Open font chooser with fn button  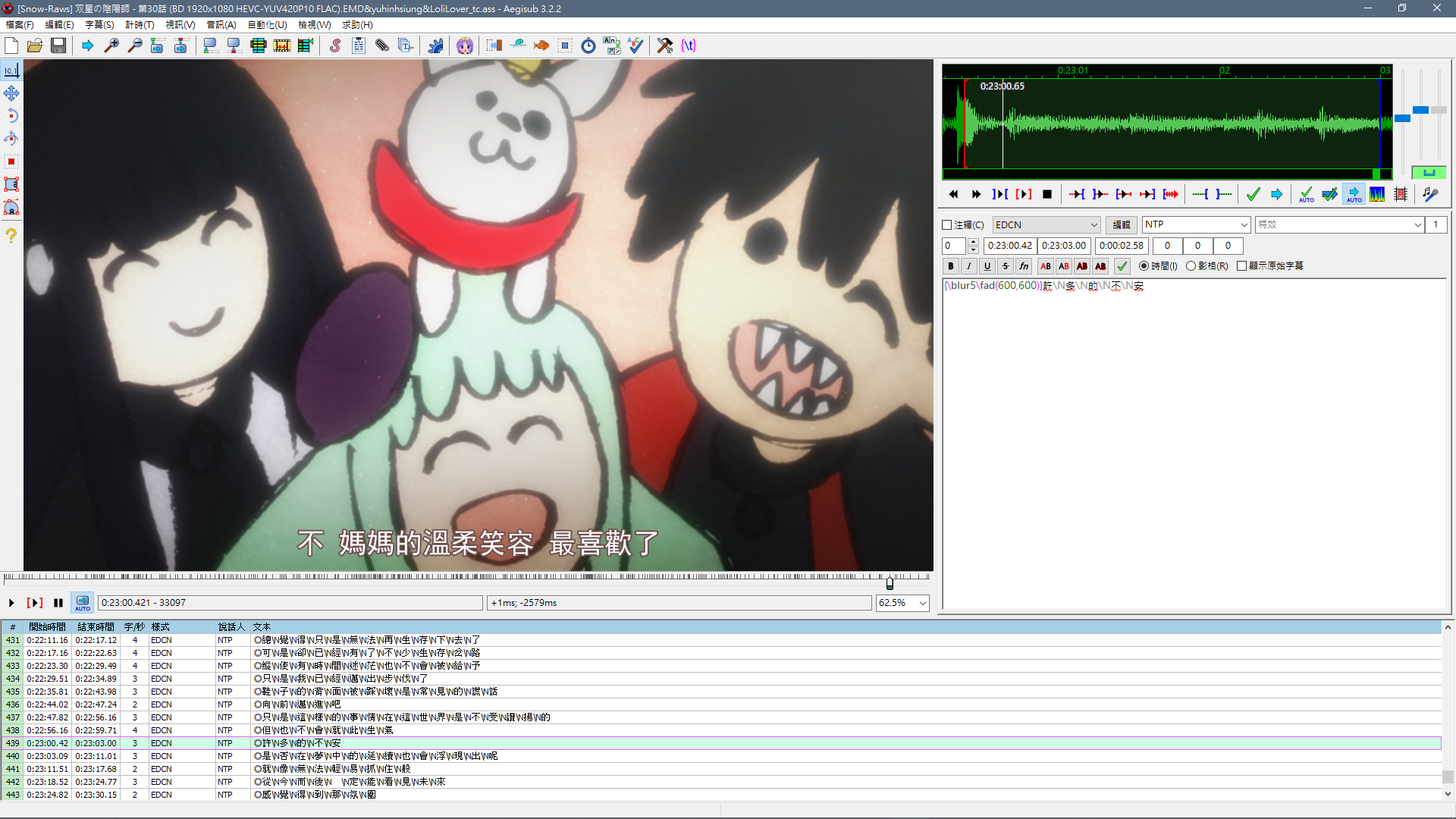pyautogui.click(x=1024, y=266)
